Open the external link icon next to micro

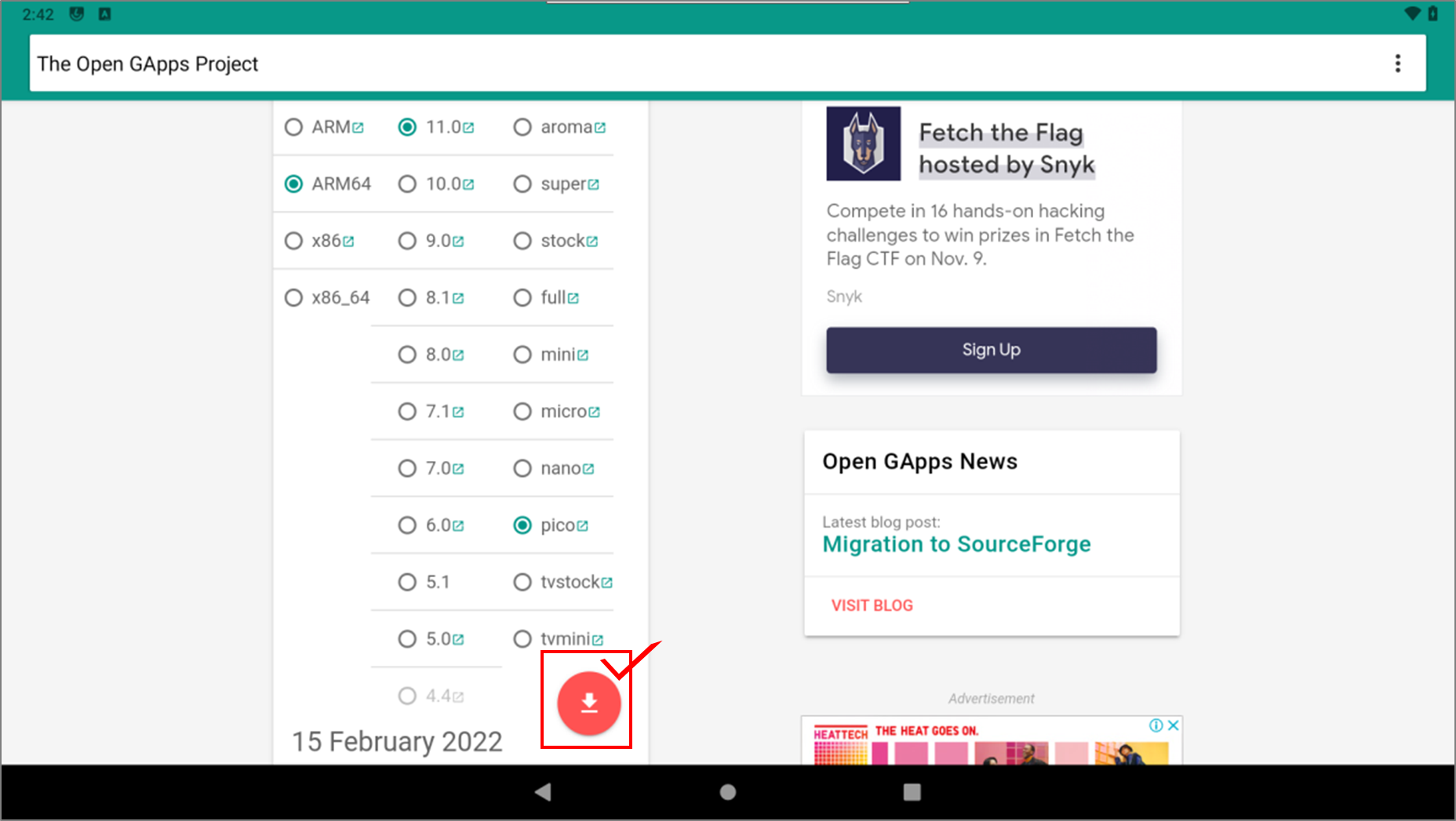[x=594, y=412]
